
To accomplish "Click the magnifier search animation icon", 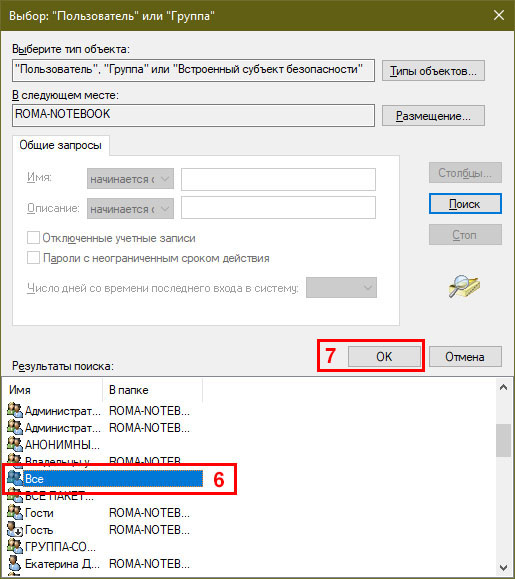I will pos(464,286).
